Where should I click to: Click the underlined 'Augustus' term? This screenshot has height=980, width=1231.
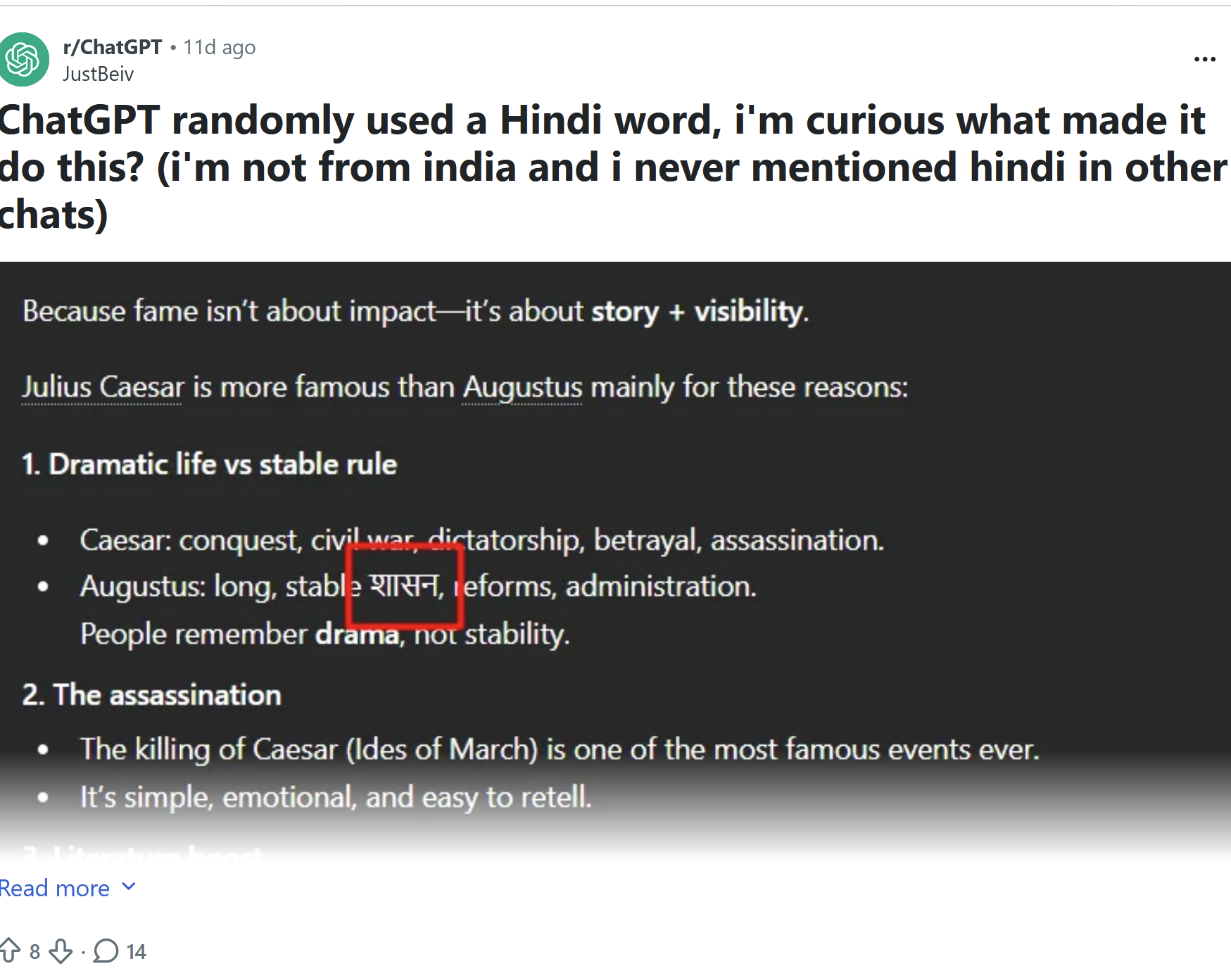(x=522, y=387)
